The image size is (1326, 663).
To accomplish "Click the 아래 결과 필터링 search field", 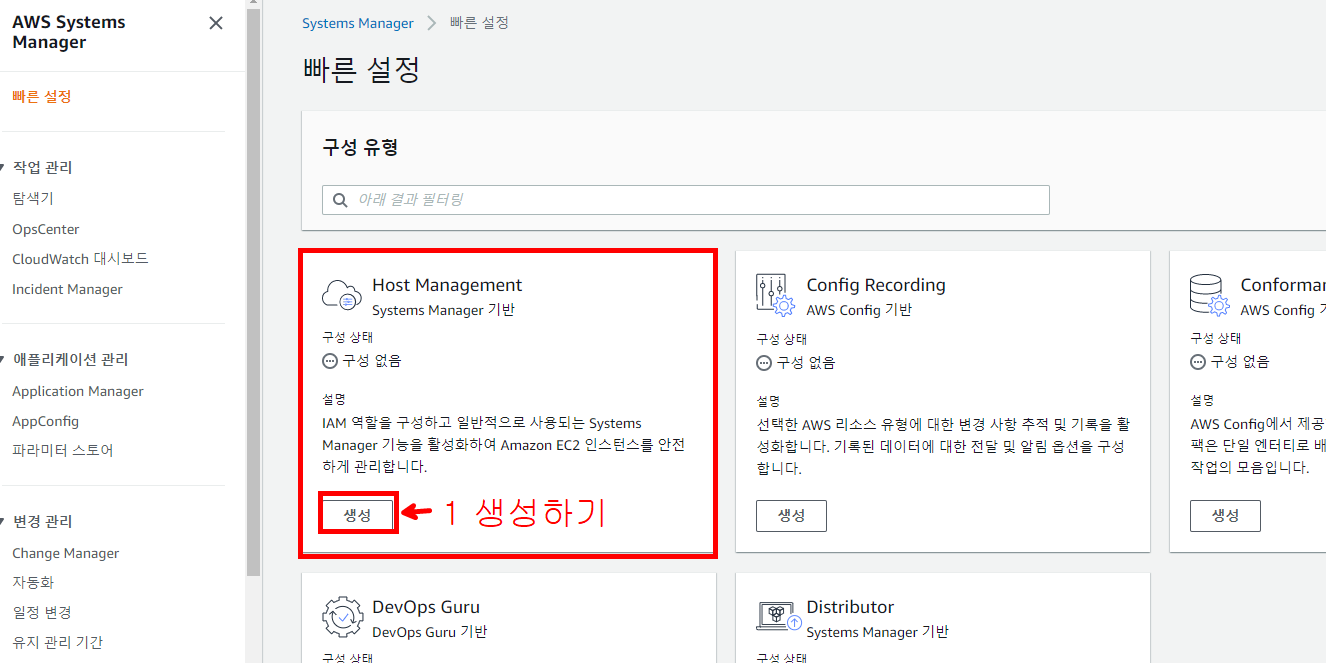I will [x=686, y=200].
